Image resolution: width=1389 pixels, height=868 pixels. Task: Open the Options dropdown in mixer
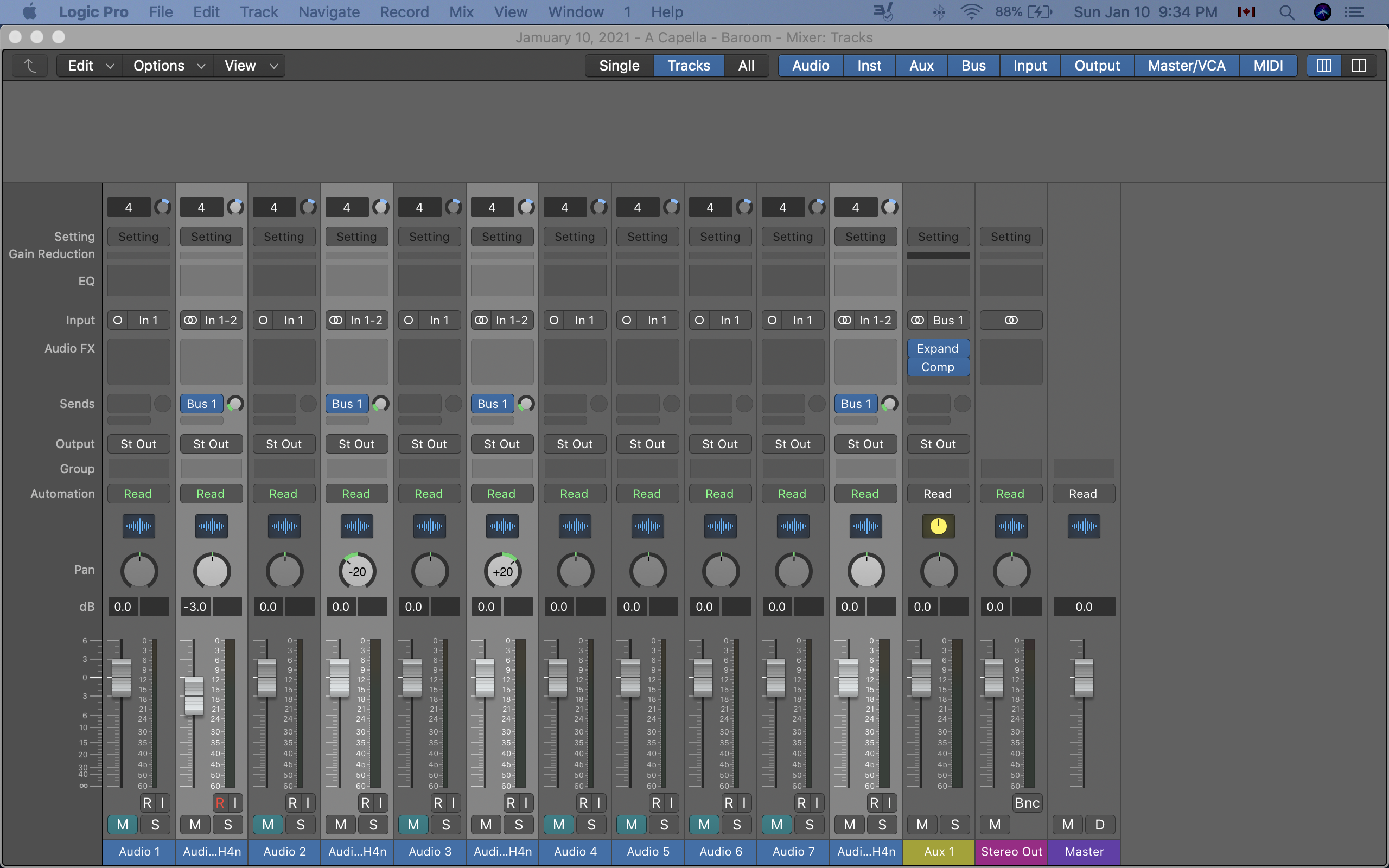click(x=169, y=66)
